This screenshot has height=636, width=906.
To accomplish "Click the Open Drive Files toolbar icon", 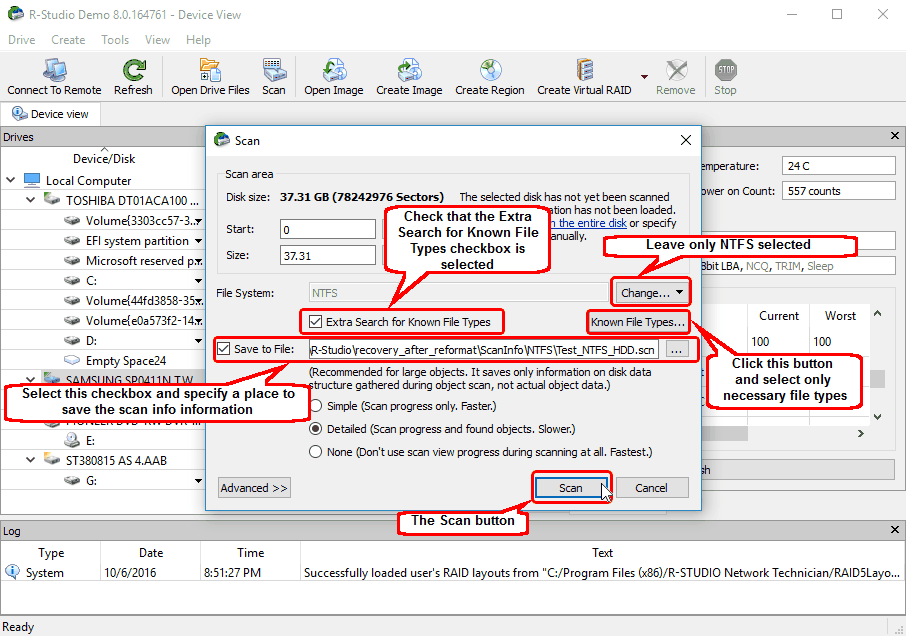I will pyautogui.click(x=210, y=70).
